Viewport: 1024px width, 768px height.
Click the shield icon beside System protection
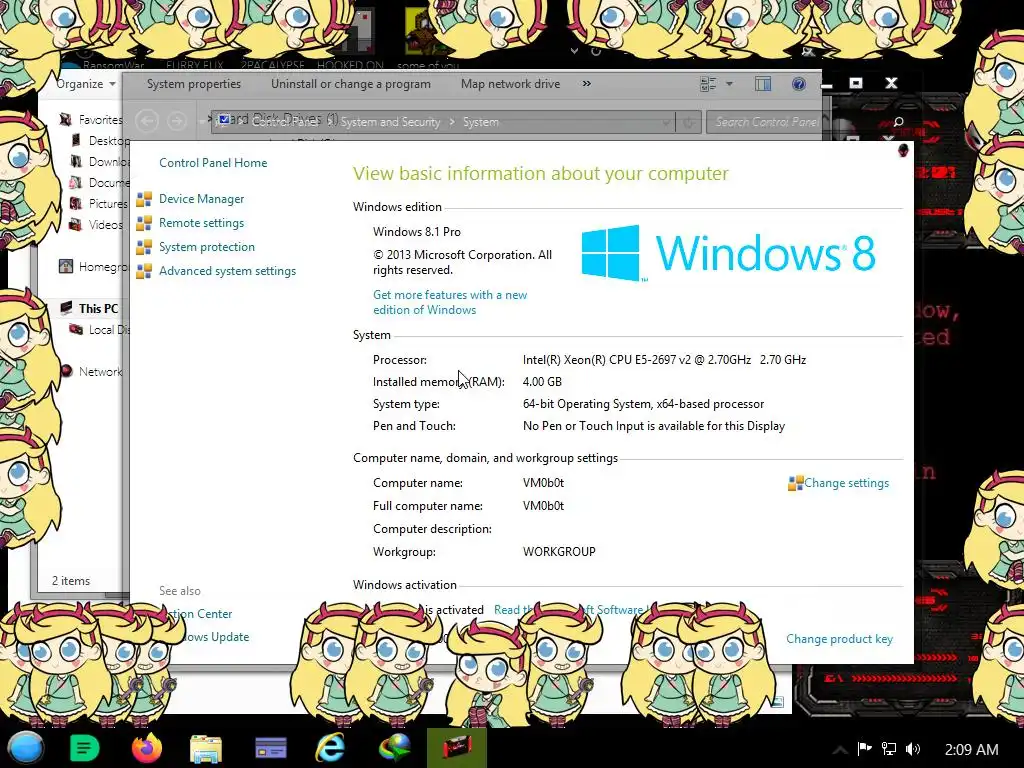144,248
